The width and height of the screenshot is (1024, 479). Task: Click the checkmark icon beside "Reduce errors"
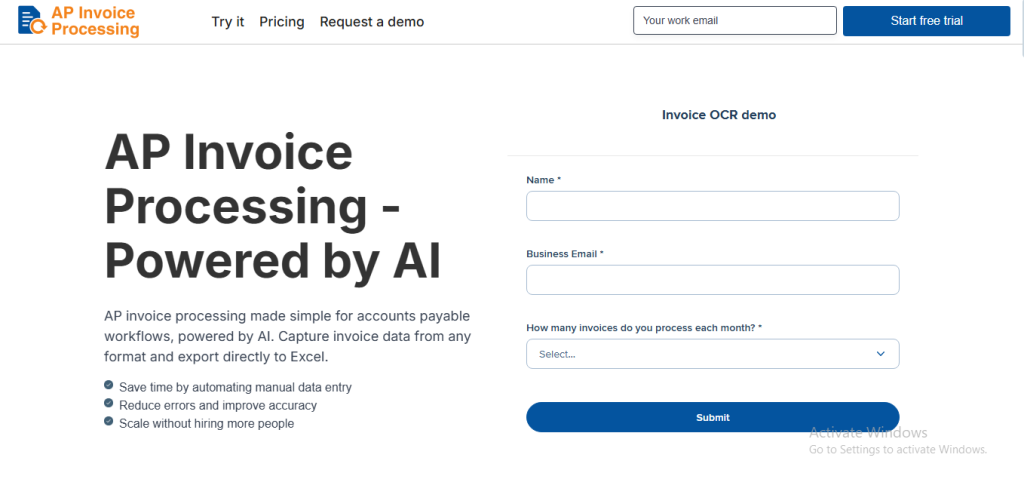pyautogui.click(x=108, y=403)
